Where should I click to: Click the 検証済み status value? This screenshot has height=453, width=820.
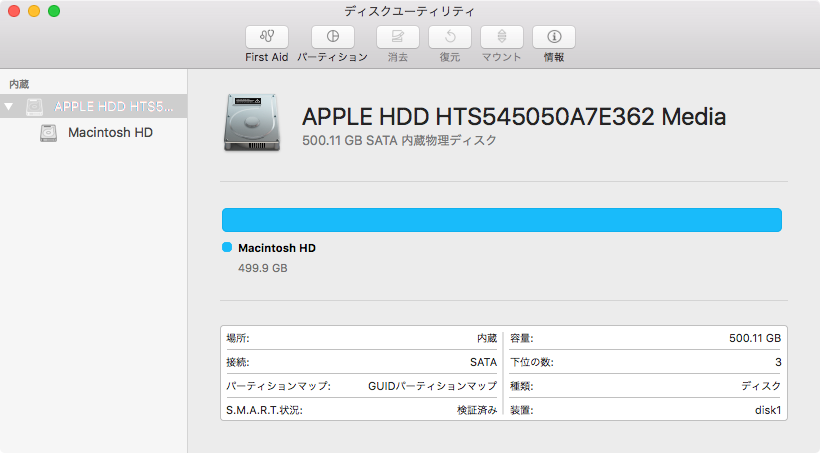(476, 410)
